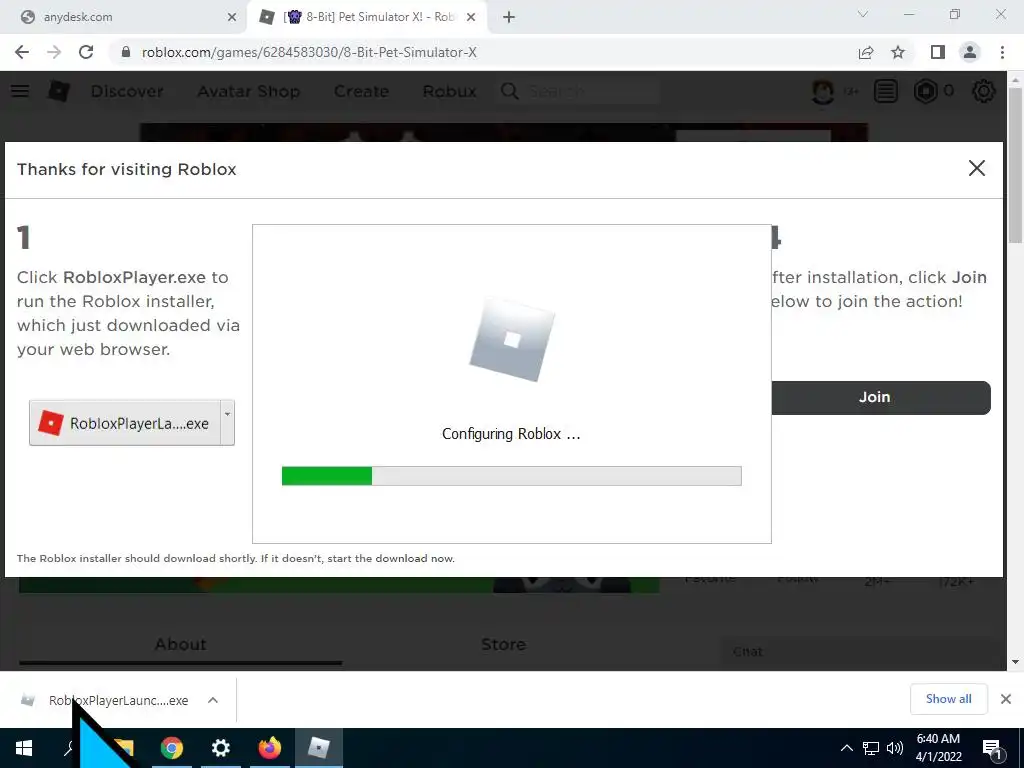Go to the Create page
This screenshot has width=1024, height=768.
tap(361, 91)
